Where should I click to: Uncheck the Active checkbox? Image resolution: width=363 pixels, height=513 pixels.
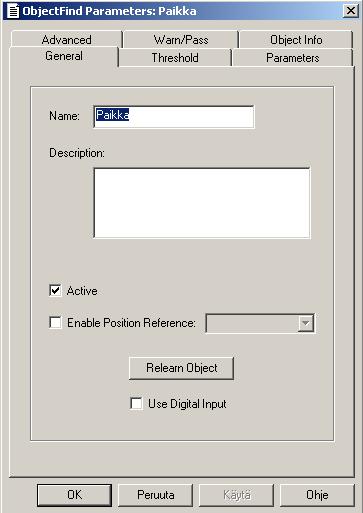[x=55, y=290]
